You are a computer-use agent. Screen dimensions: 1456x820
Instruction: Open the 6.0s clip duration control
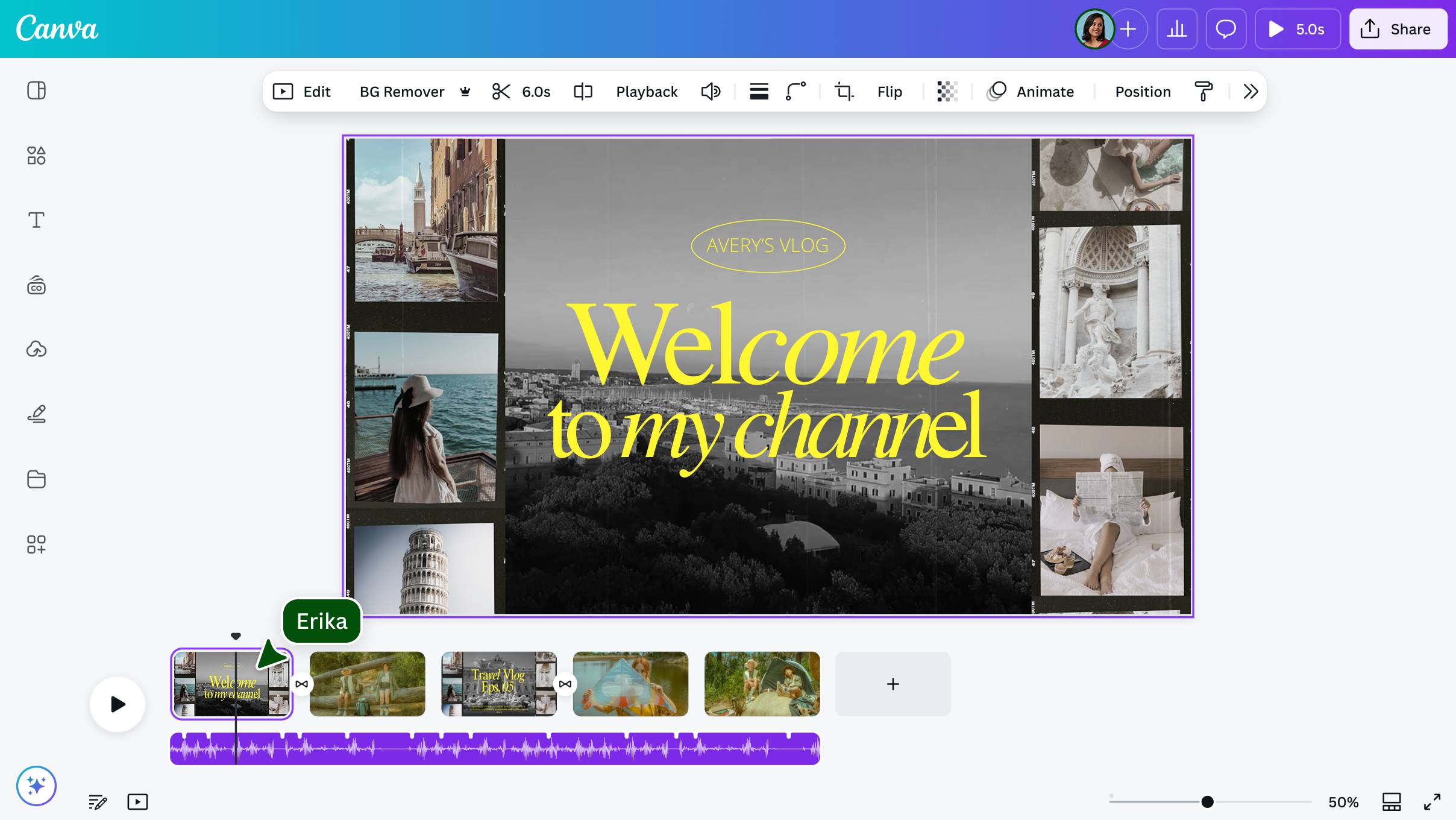535,91
